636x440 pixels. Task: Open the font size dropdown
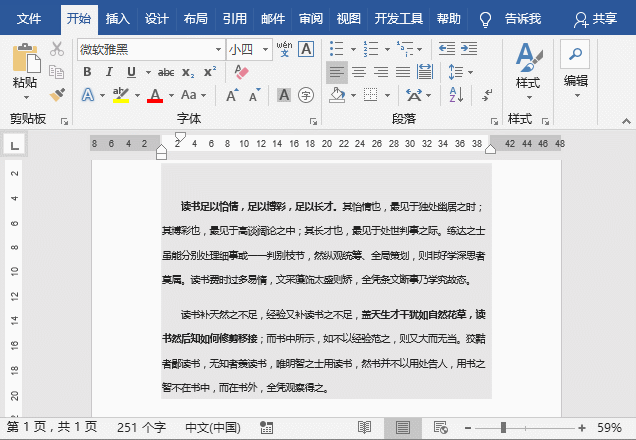click(263, 49)
